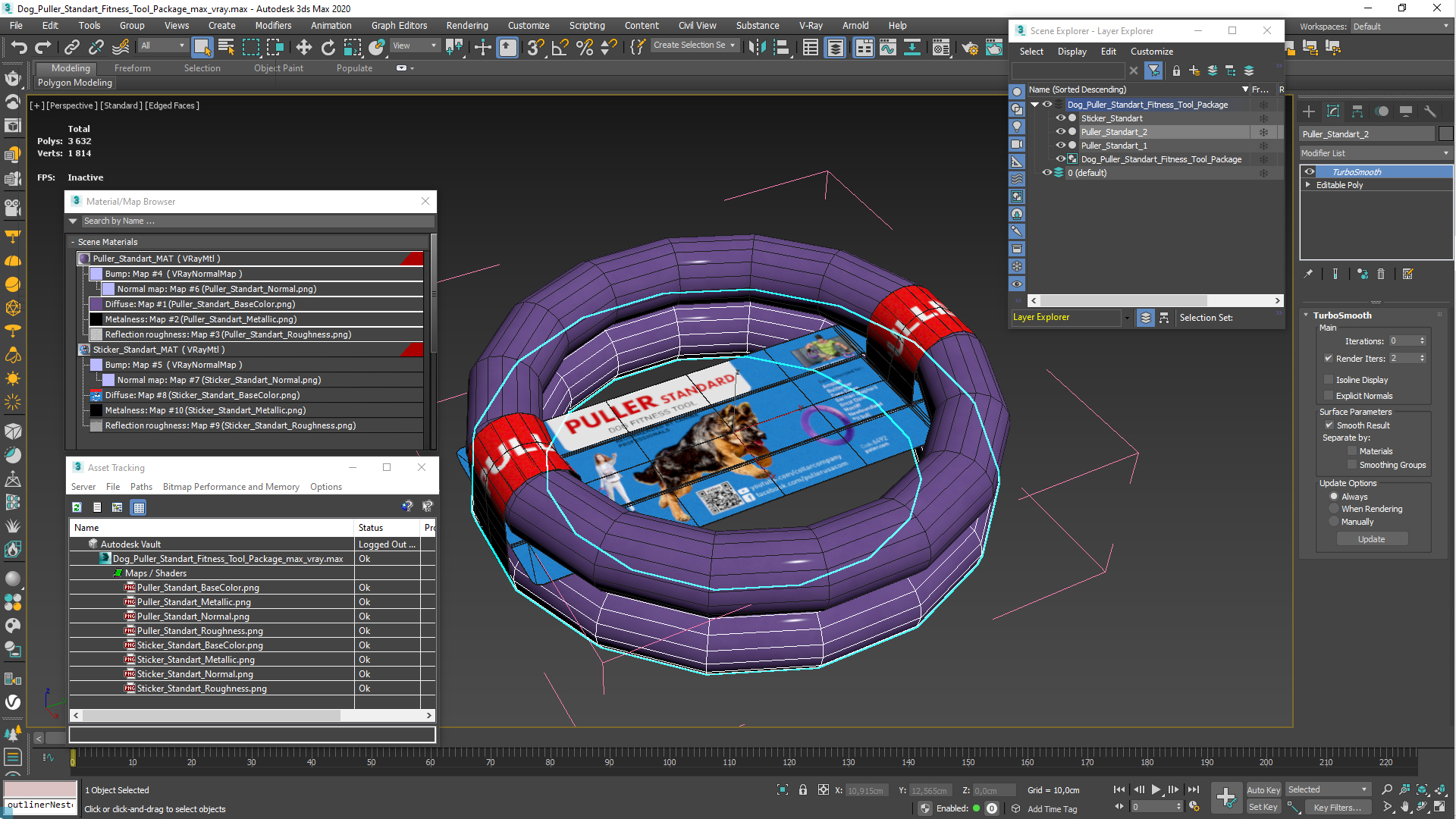Open the Hierarchy panel tab icon

click(1357, 111)
